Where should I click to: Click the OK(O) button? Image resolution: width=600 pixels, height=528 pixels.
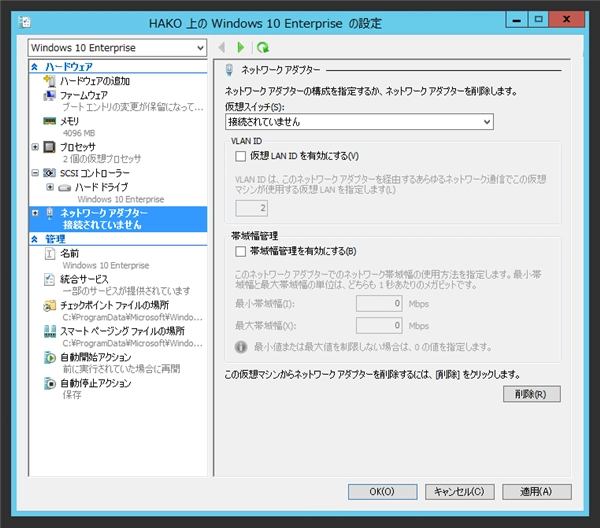pyautogui.click(x=382, y=492)
